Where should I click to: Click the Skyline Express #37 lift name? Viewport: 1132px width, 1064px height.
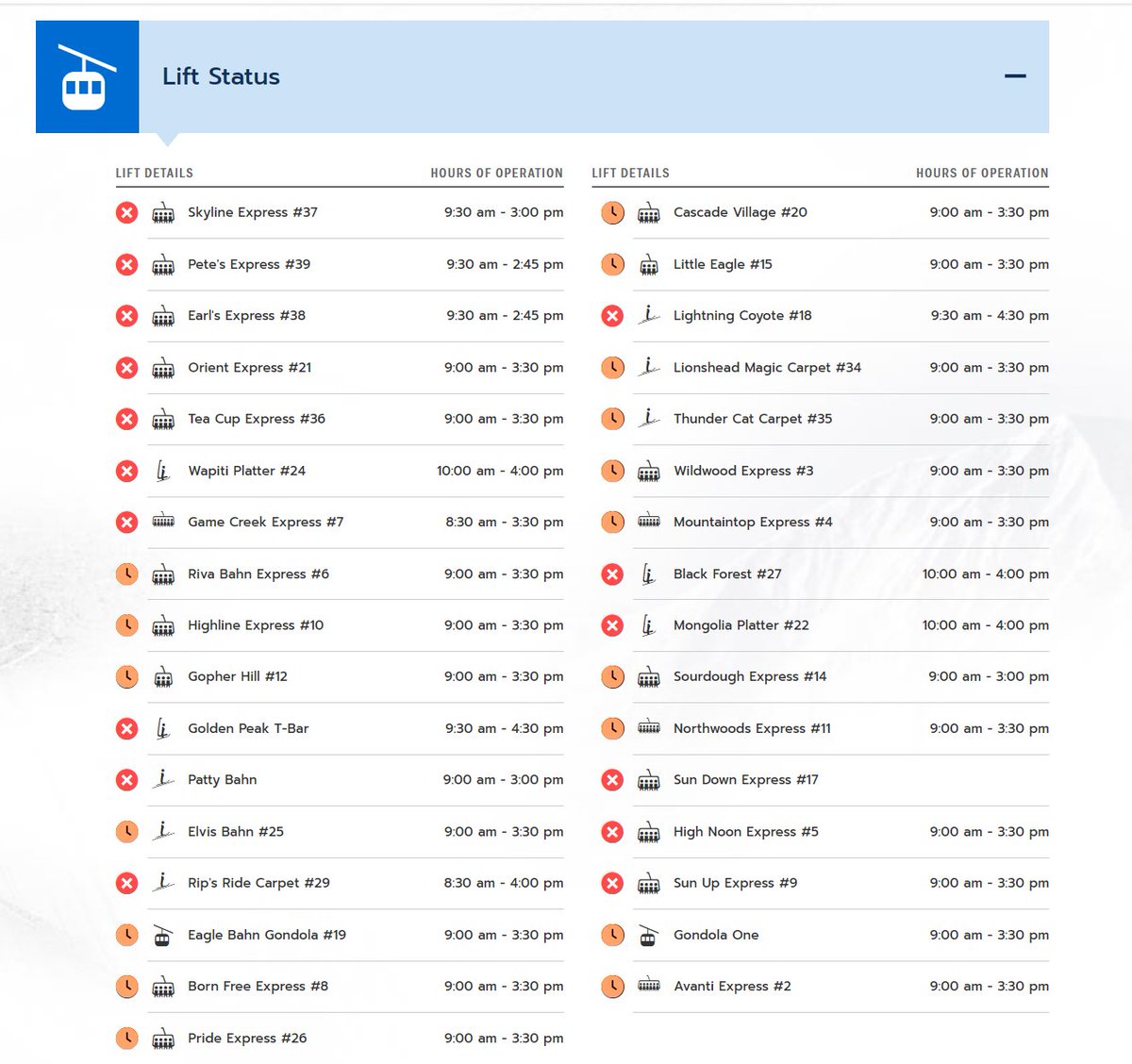pos(253,212)
